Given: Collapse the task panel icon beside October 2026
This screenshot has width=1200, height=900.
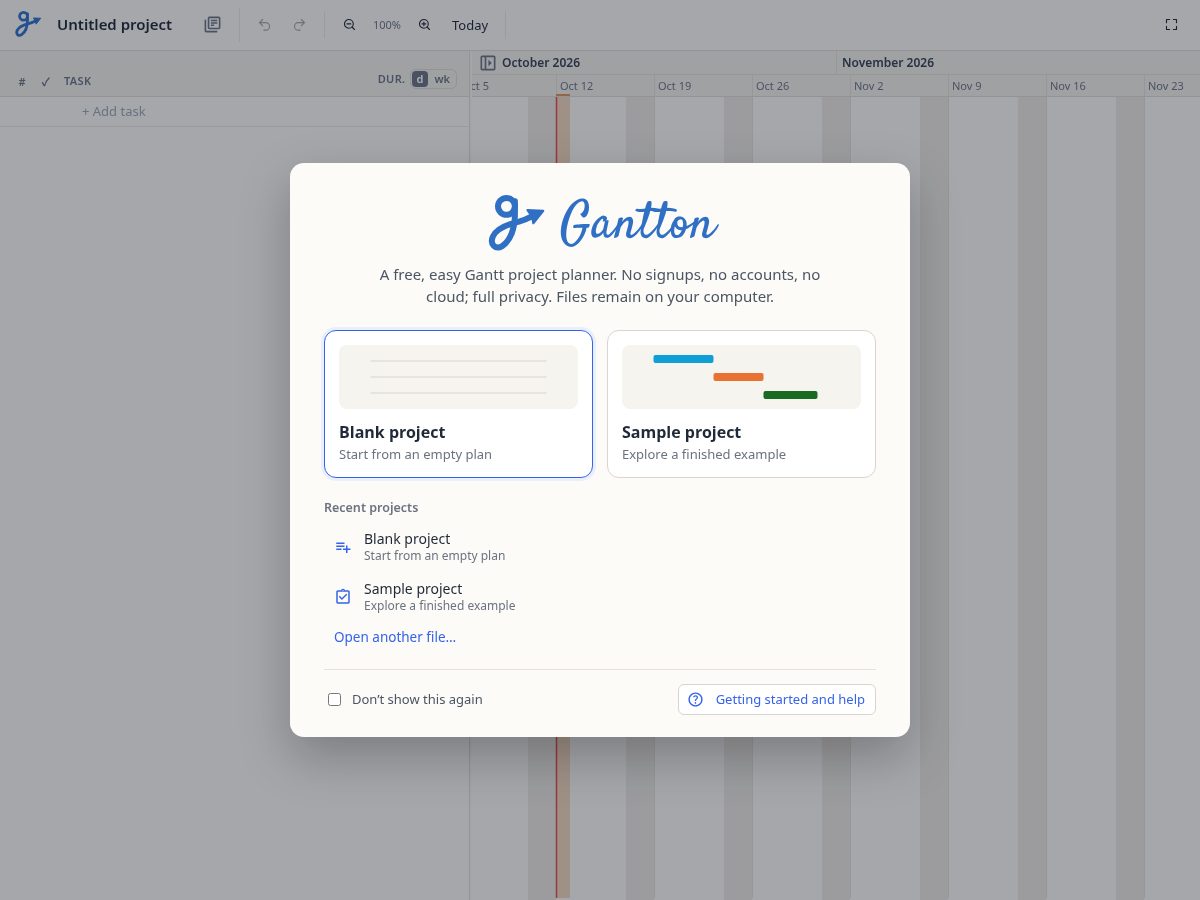Looking at the screenshot, I should point(488,62).
